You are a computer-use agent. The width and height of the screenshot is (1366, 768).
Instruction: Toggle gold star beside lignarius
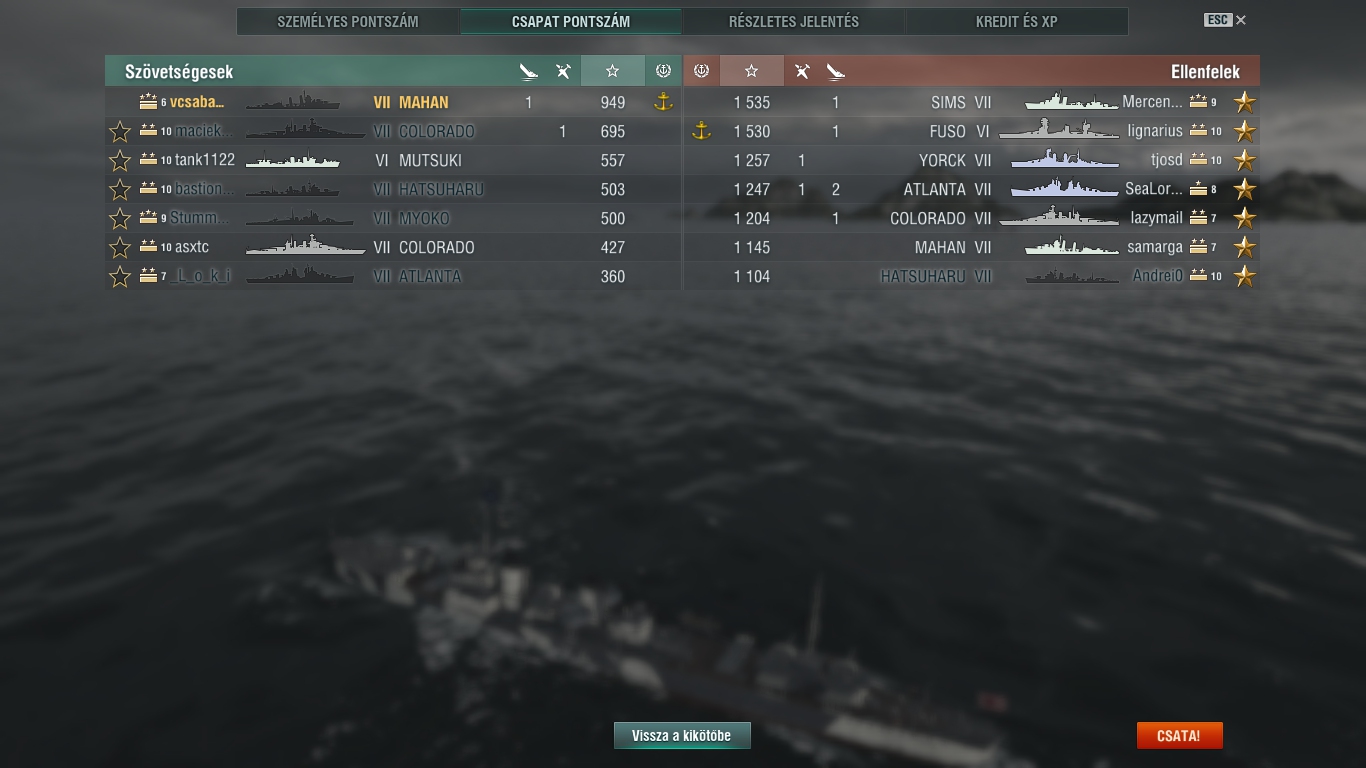[1244, 131]
